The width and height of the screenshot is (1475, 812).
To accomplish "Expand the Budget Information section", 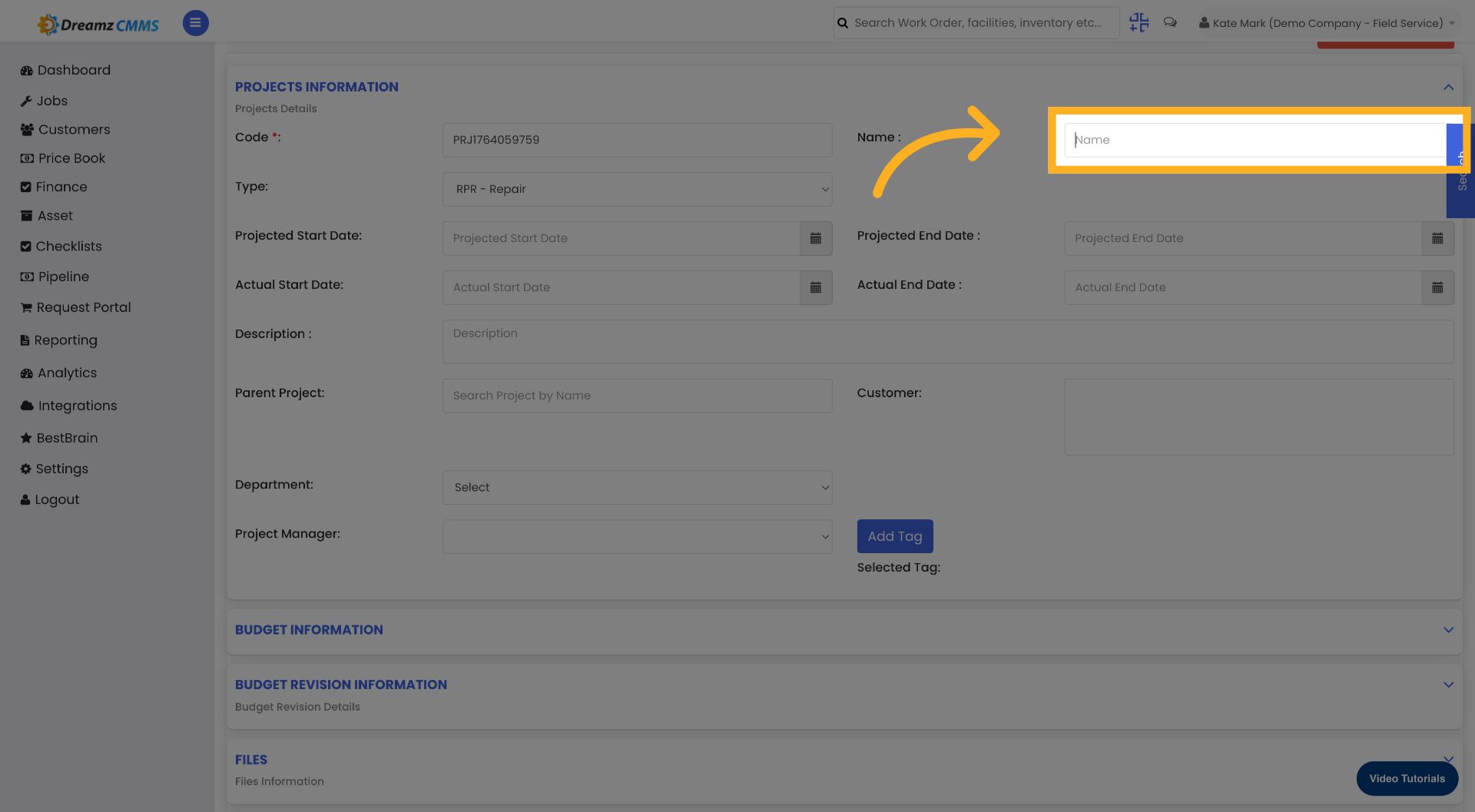I will (x=1448, y=630).
